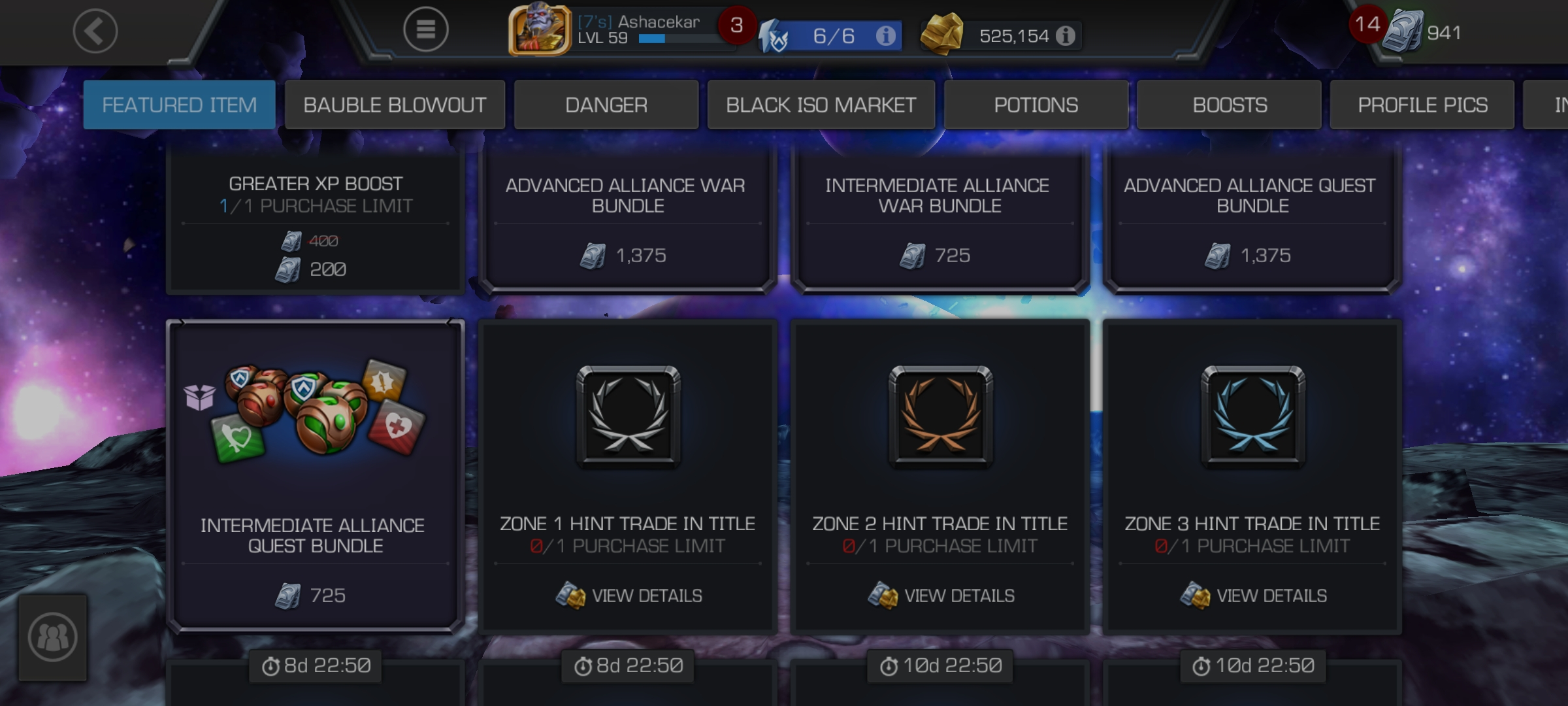Screen dimensions: 1568x706
Task: Select the Zone 1 Hint silver laurel icon
Action: (628, 417)
